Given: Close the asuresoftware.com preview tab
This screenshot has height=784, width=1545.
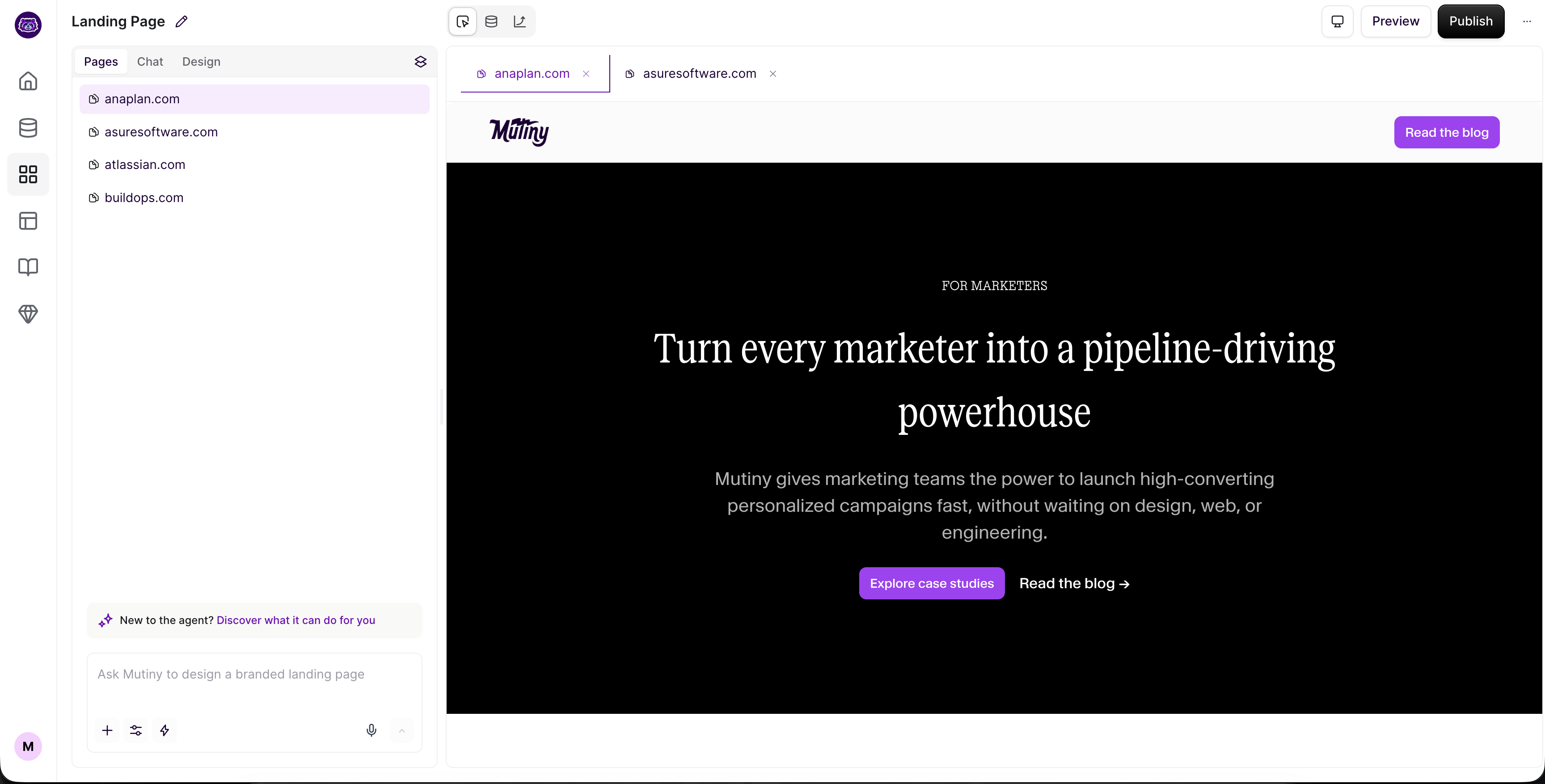Looking at the screenshot, I should tap(773, 74).
